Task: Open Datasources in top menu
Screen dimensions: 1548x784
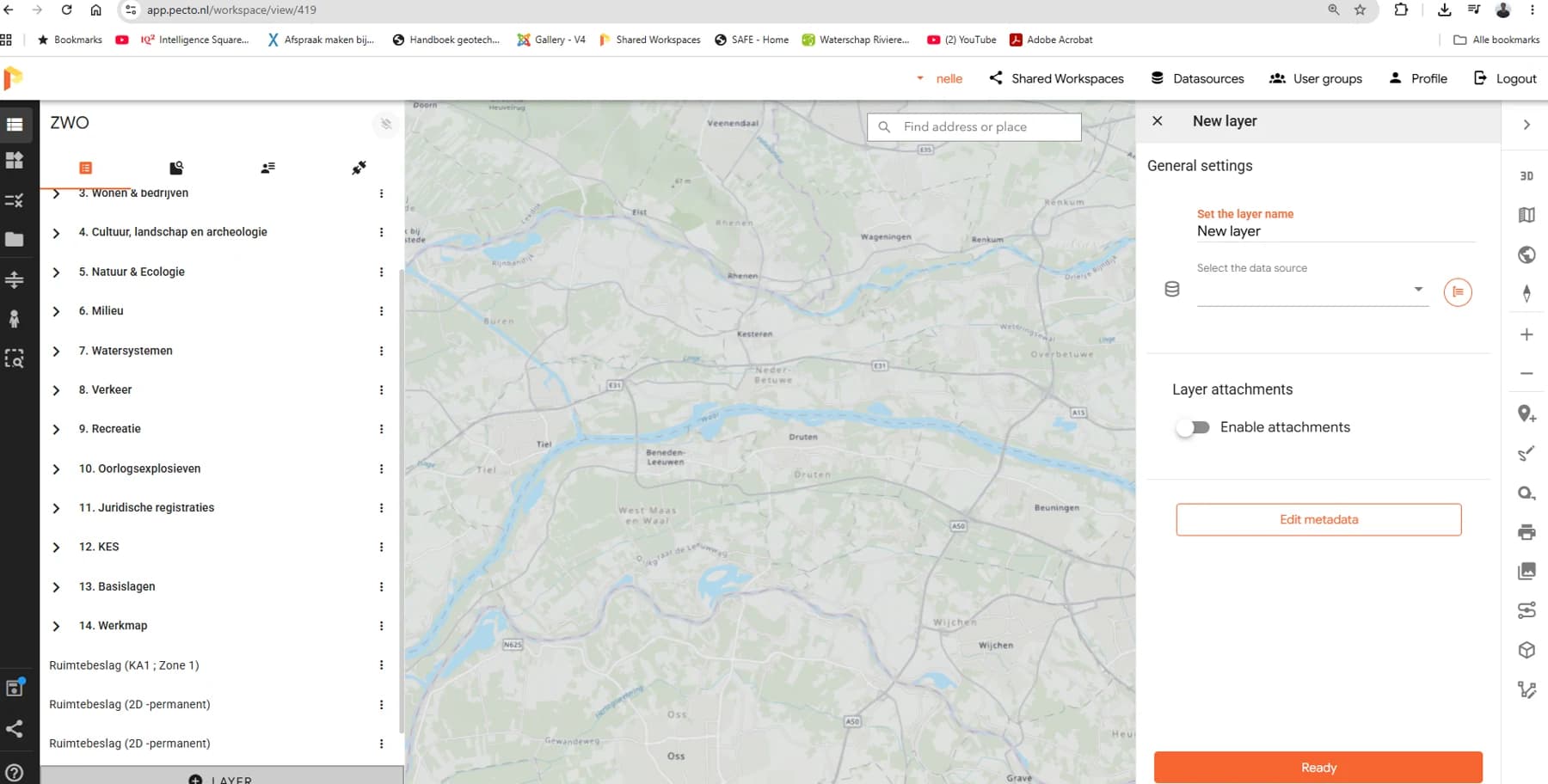Action: (x=1197, y=78)
